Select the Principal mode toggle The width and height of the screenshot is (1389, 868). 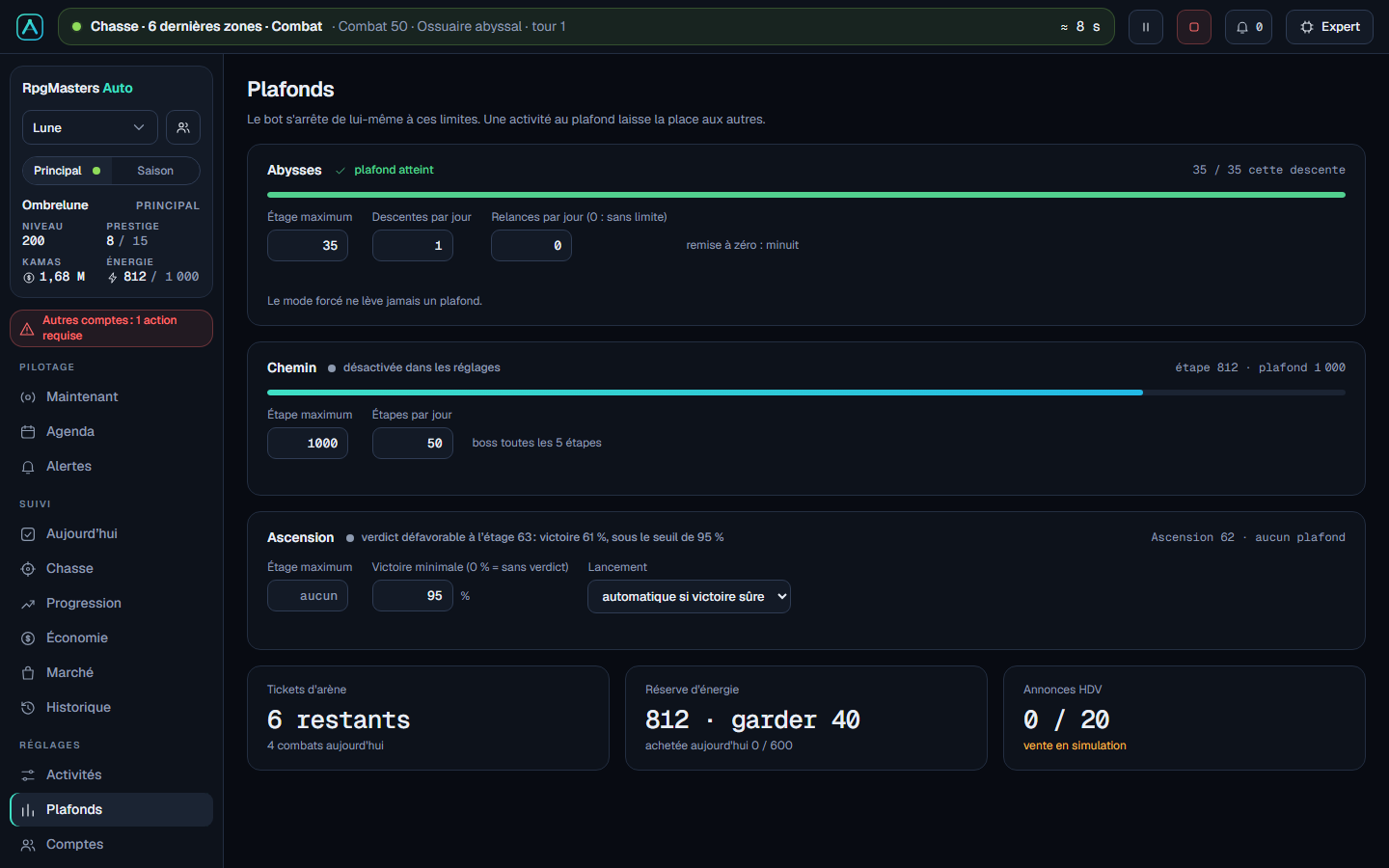(67, 171)
